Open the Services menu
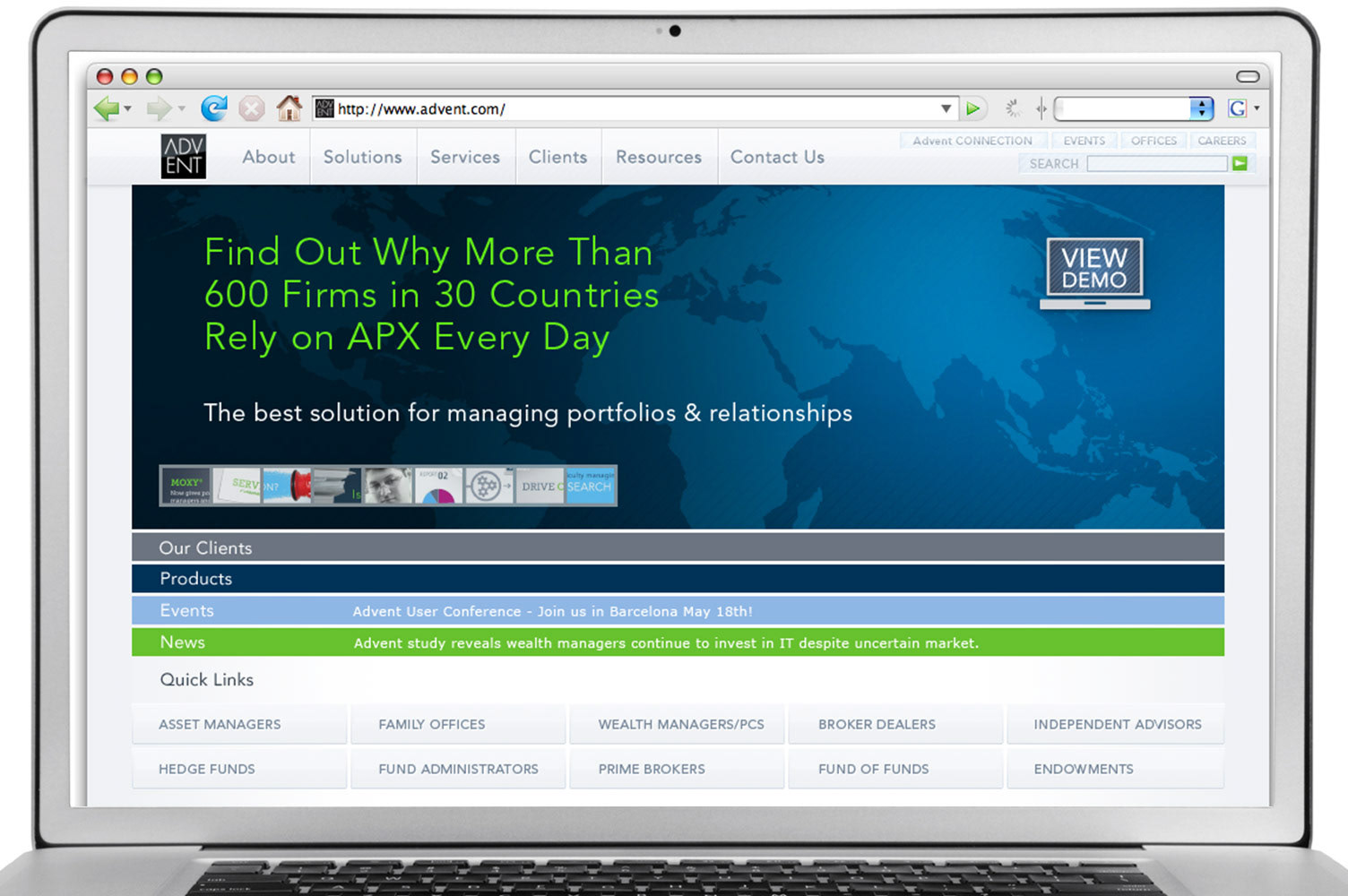The width and height of the screenshot is (1348, 896). pos(465,157)
